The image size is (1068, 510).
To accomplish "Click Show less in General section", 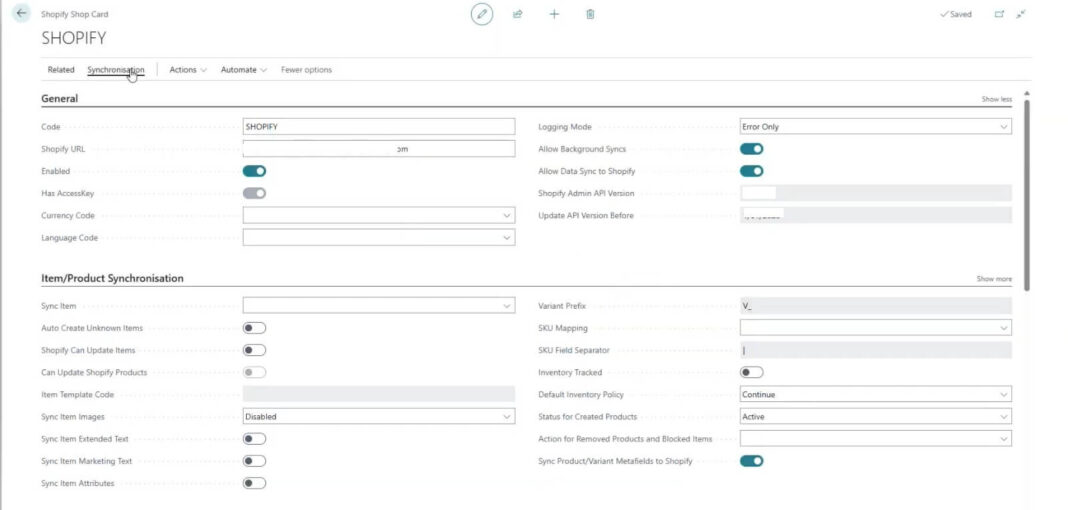I will (996, 99).
